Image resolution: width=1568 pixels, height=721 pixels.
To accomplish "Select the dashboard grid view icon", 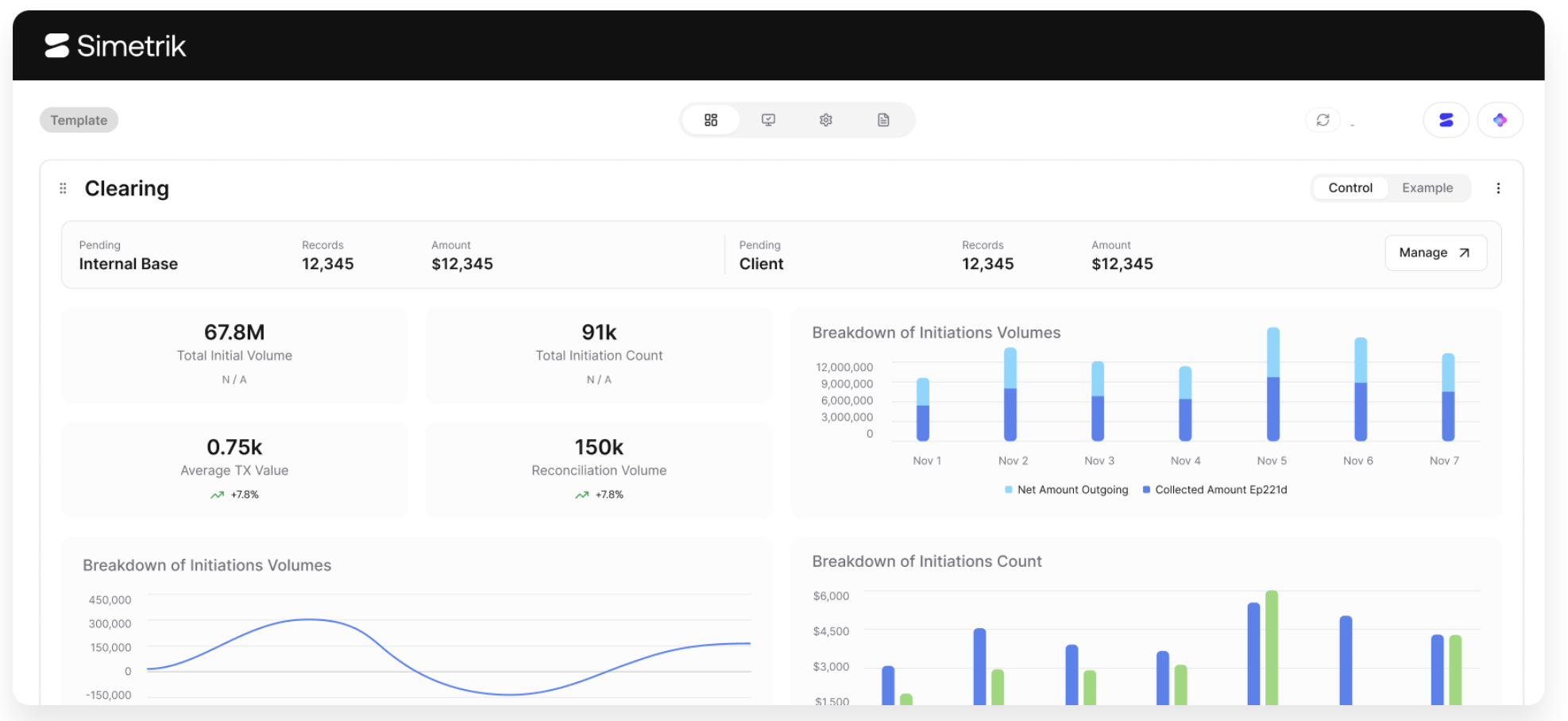I will pos(711,120).
